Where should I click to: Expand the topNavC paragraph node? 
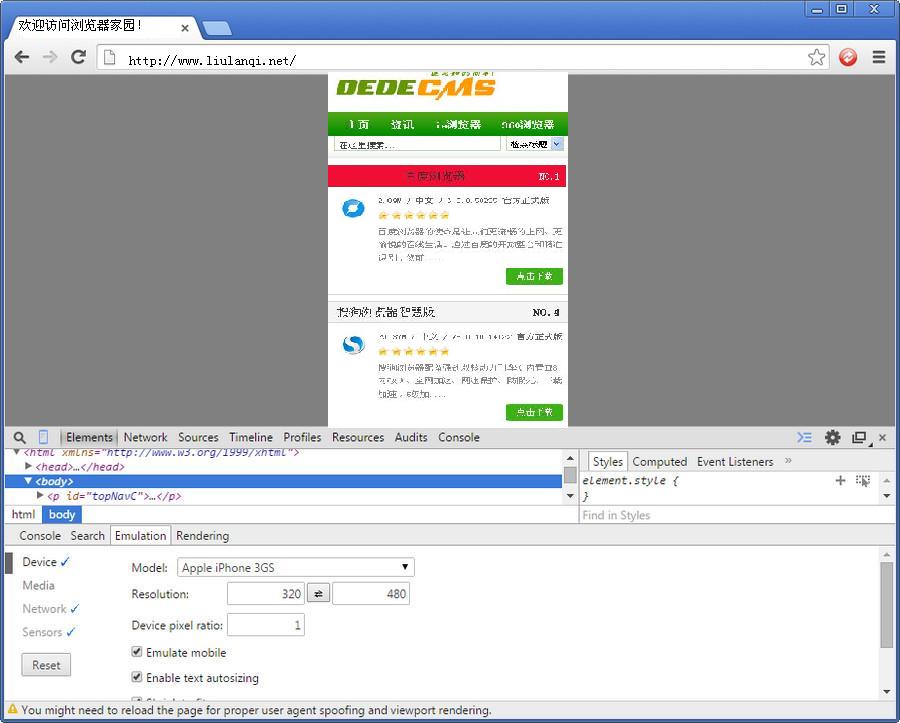pyautogui.click(x=40, y=495)
